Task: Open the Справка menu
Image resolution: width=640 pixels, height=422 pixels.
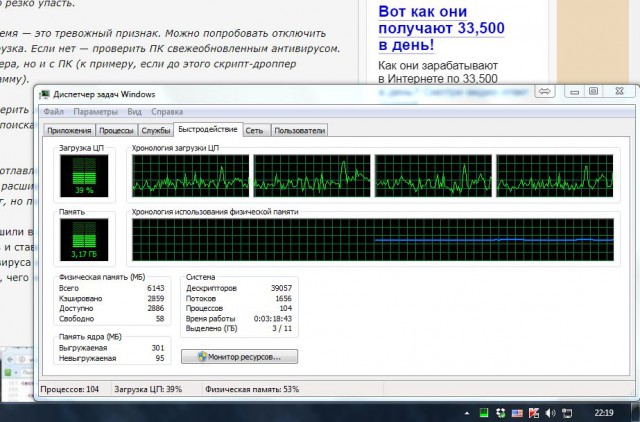Action: tap(167, 112)
